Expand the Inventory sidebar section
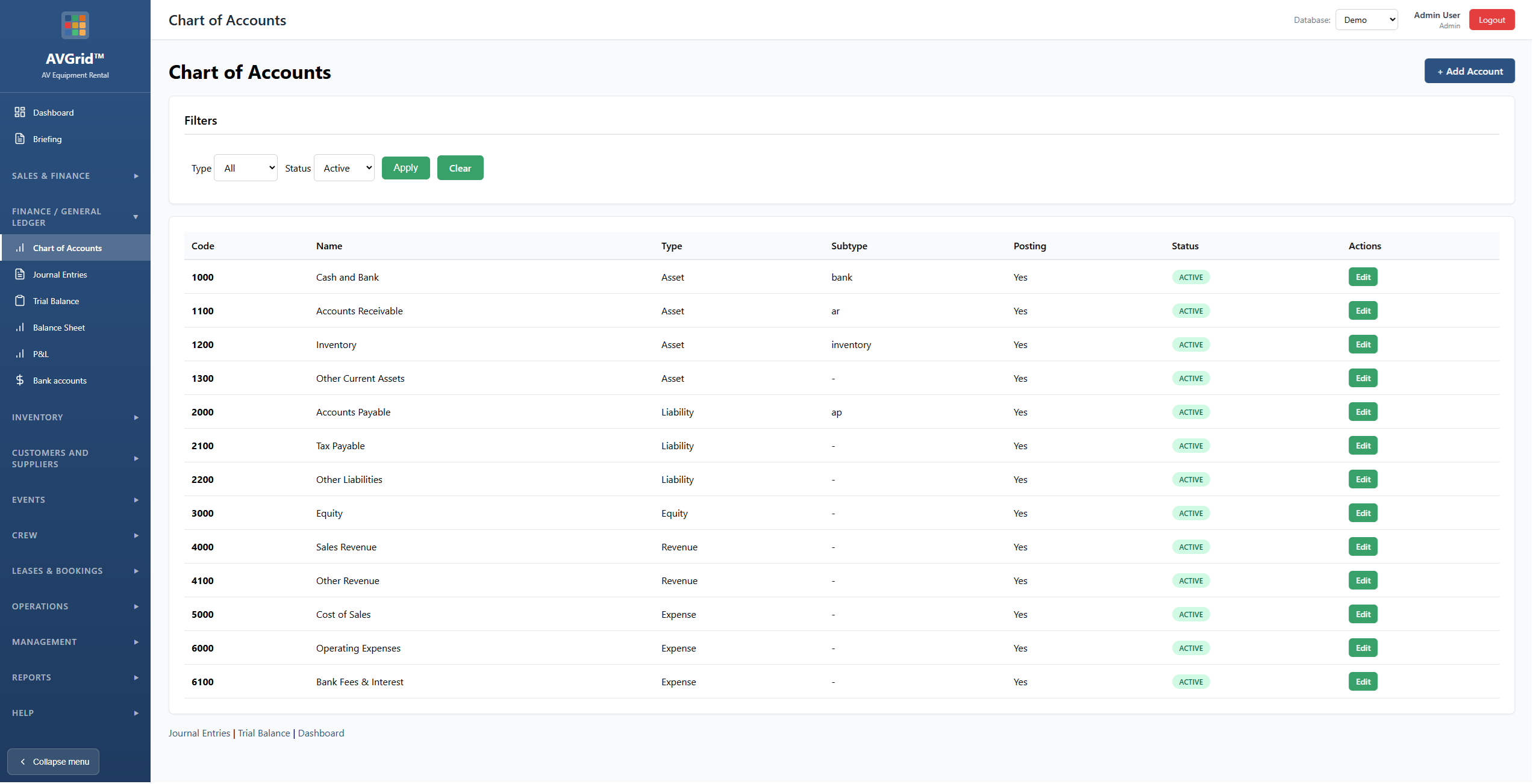 coord(75,417)
